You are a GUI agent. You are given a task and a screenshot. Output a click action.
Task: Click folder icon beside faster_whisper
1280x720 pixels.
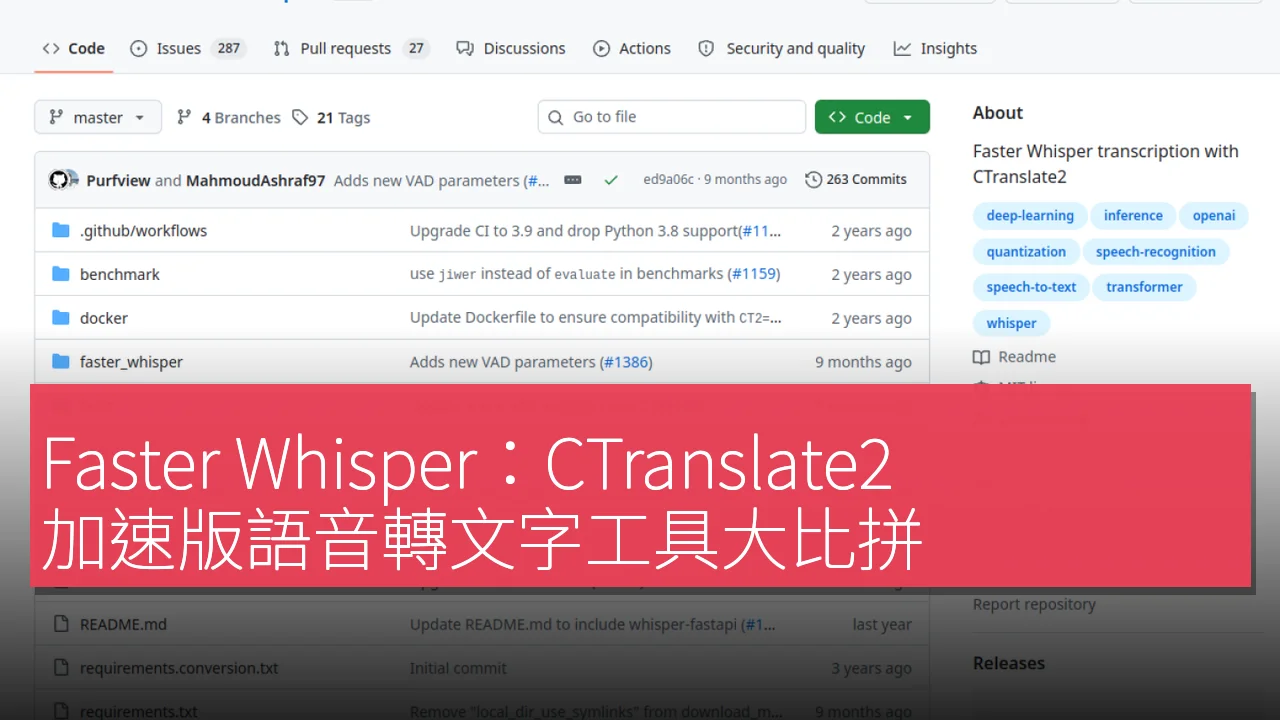[60, 362]
